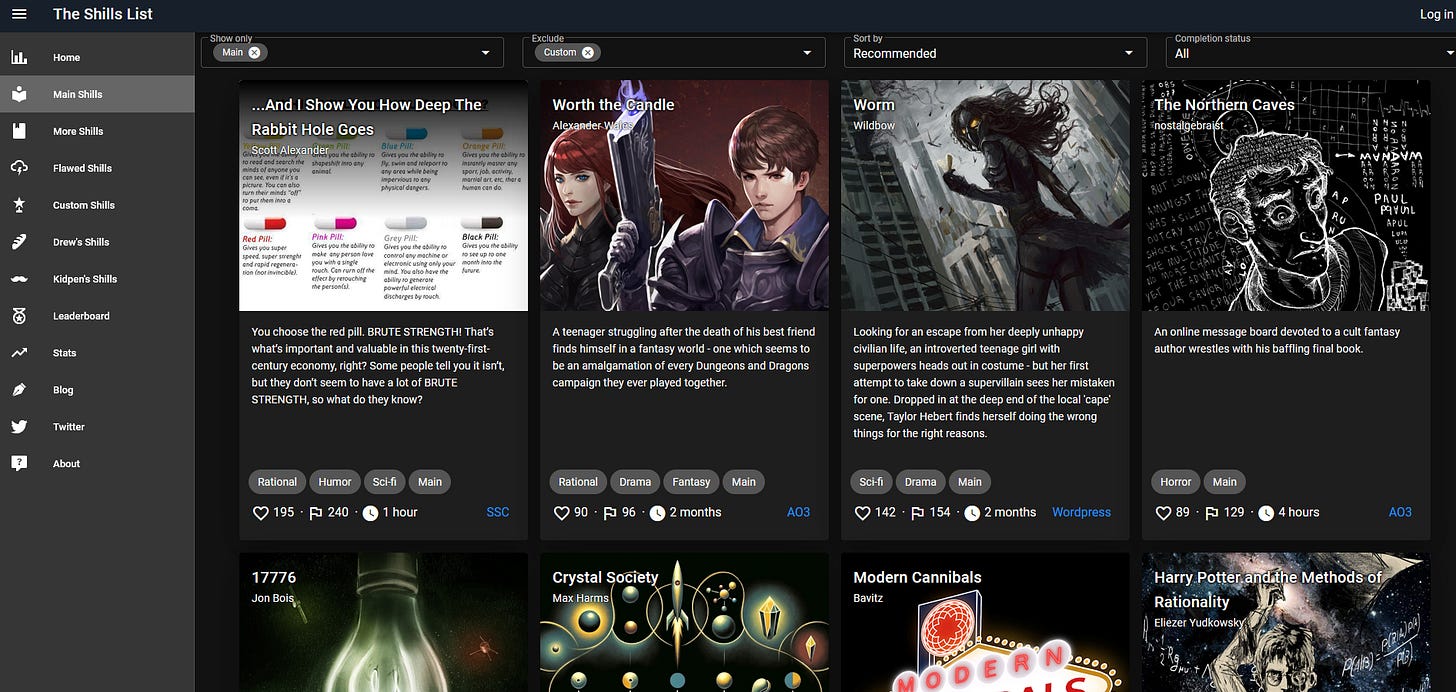This screenshot has width=1456, height=692.
Task: Remove the Main chip from Show only
Action: click(x=254, y=52)
